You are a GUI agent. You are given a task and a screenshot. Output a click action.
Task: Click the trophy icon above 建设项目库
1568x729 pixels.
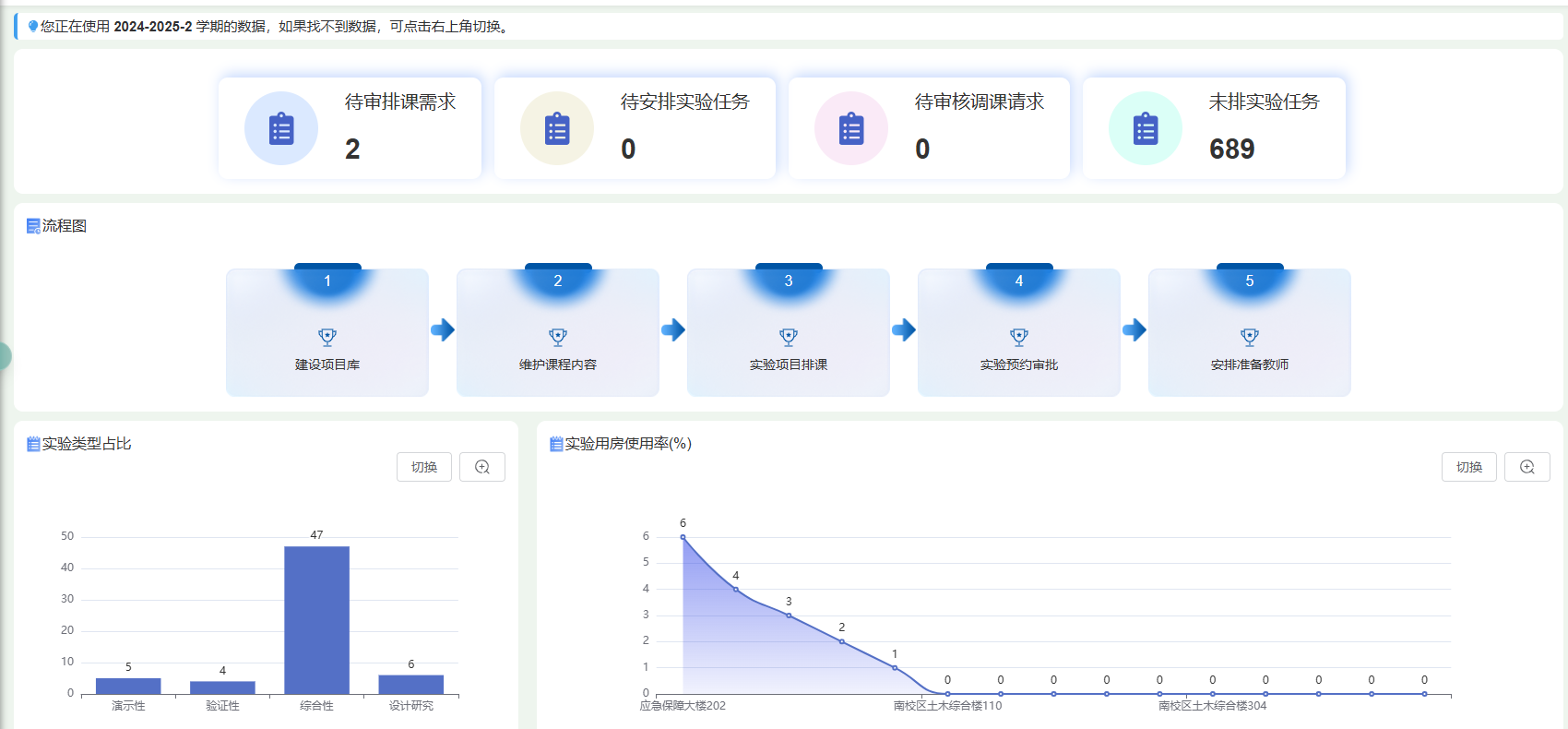click(327, 337)
